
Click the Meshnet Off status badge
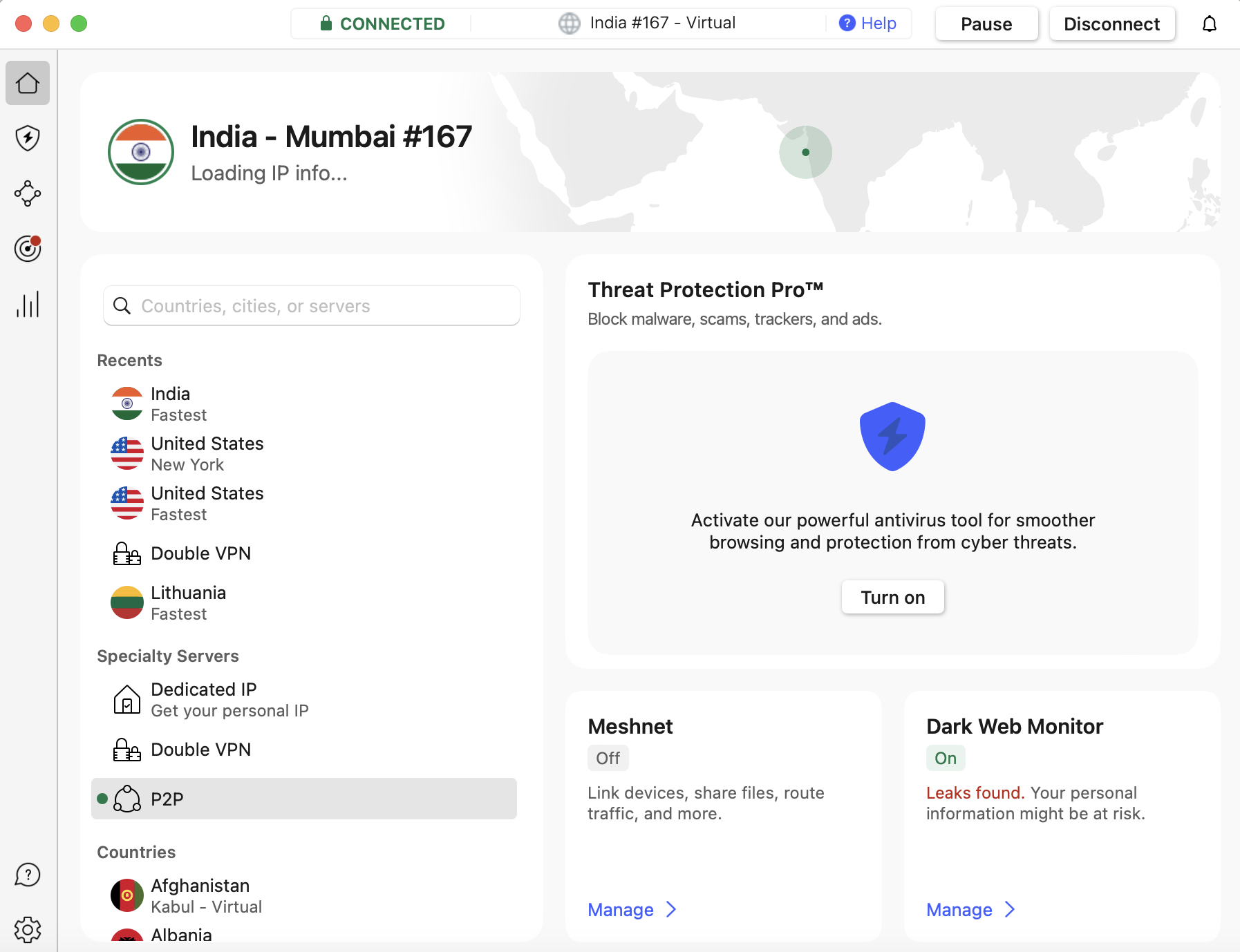pyautogui.click(x=608, y=758)
